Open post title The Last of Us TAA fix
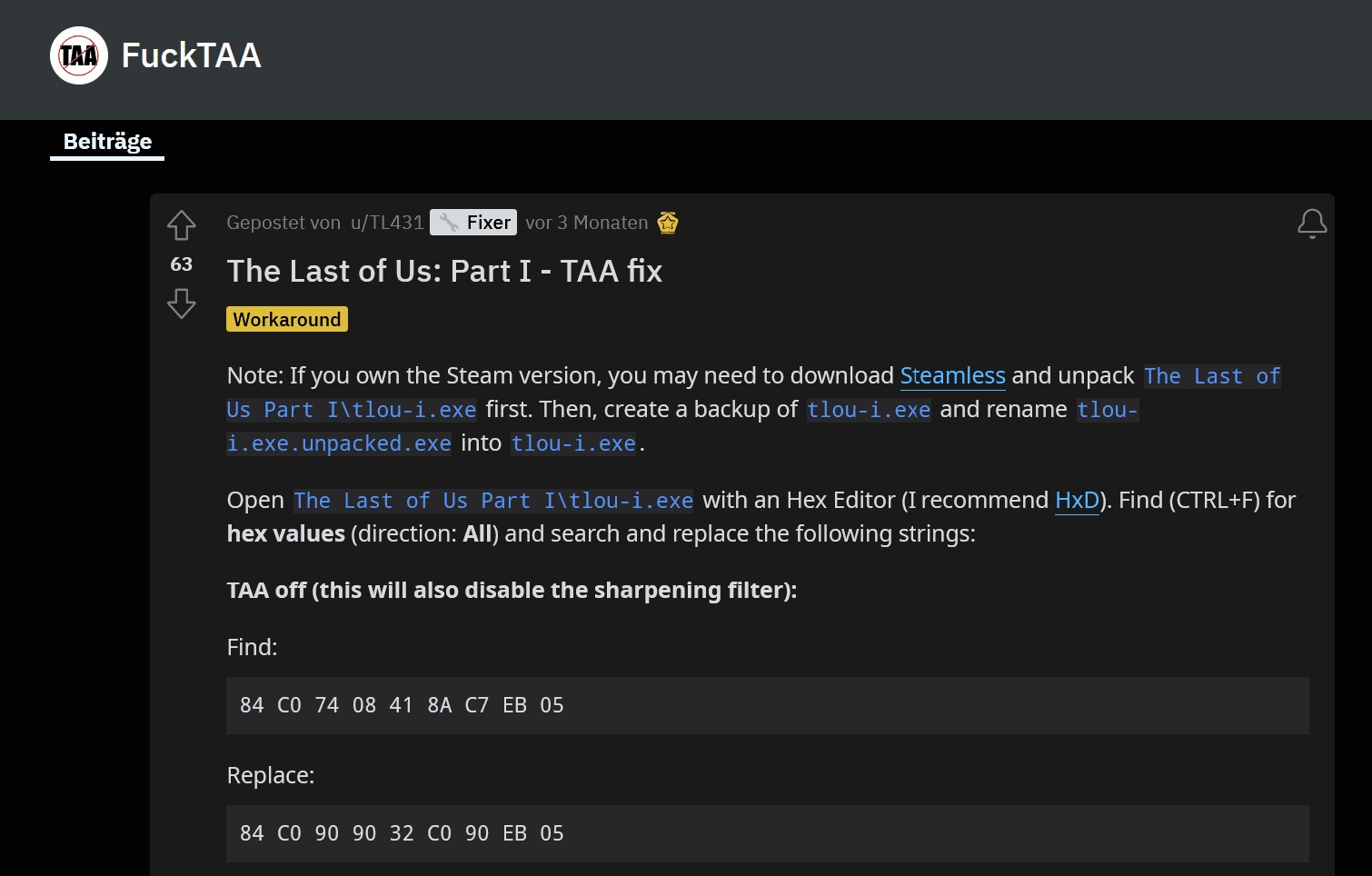 (444, 271)
